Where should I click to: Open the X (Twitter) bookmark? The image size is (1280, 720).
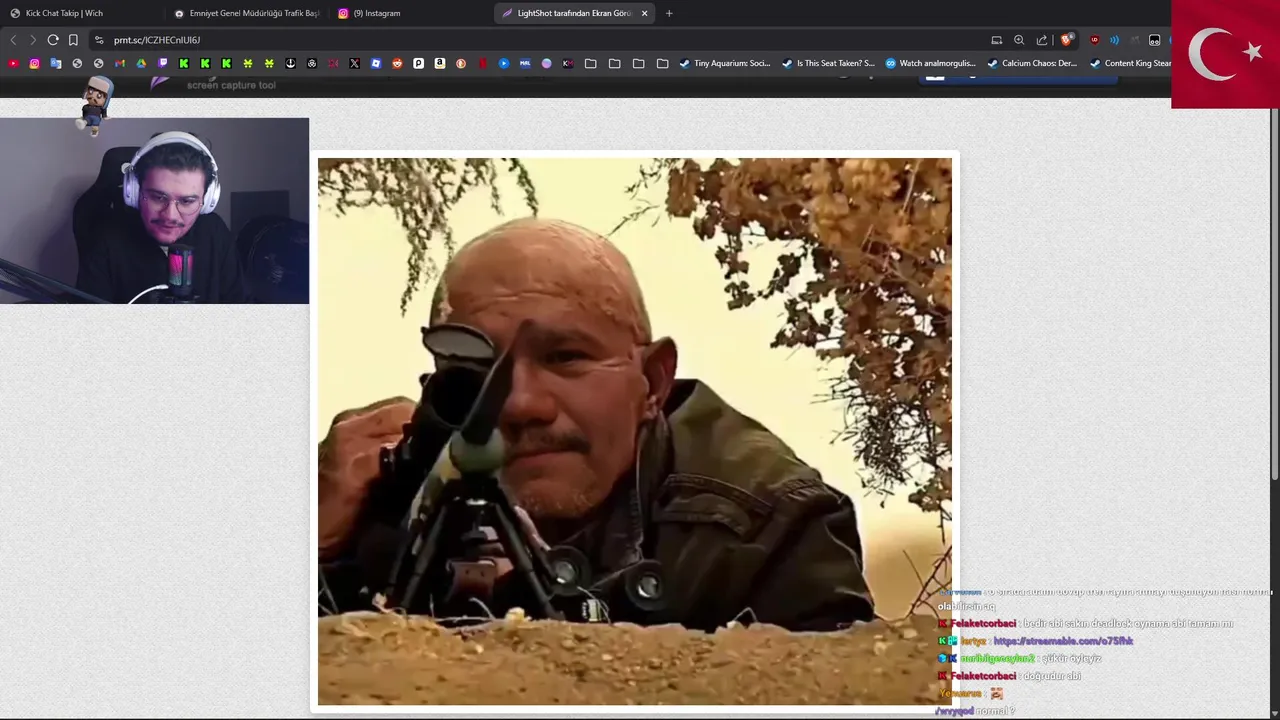tap(354, 63)
